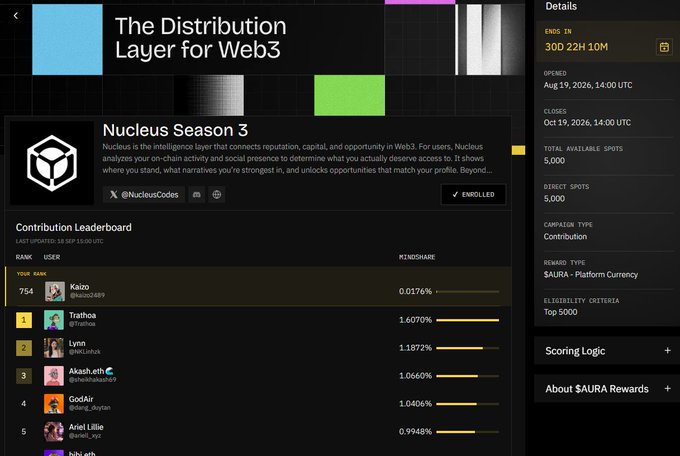The width and height of the screenshot is (680, 456).
Task: Click the Kaizo name in Your Rank
Action: click(x=79, y=287)
